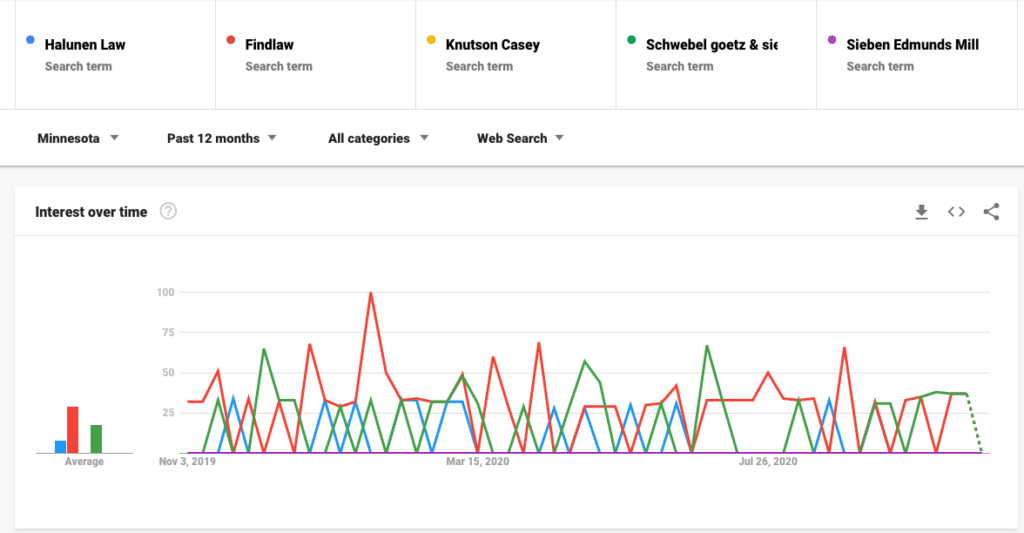Open the Minnesota region dropdown
Viewport: 1024px width, 533px height.
tap(78, 138)
